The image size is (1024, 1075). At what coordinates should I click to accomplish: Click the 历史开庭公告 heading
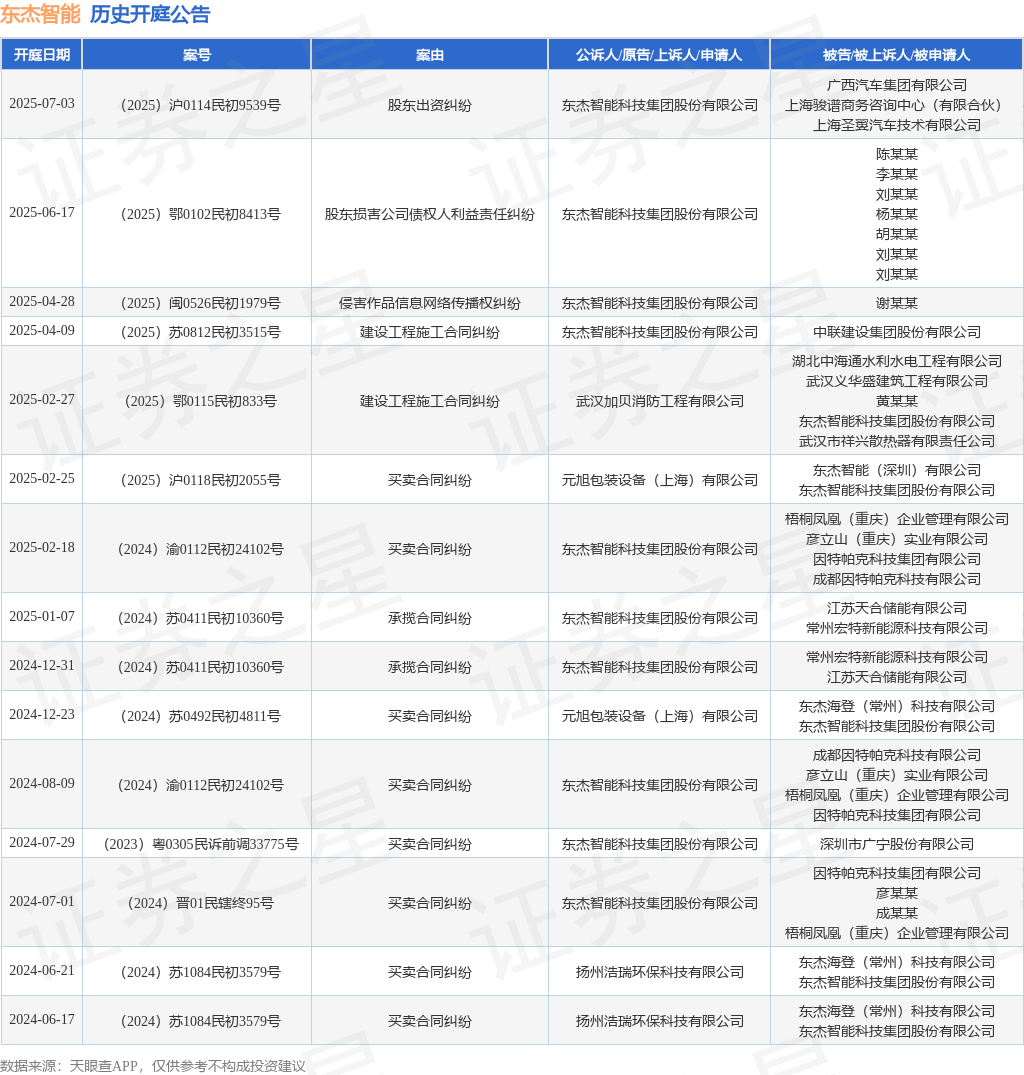click(x=150, y=14)
